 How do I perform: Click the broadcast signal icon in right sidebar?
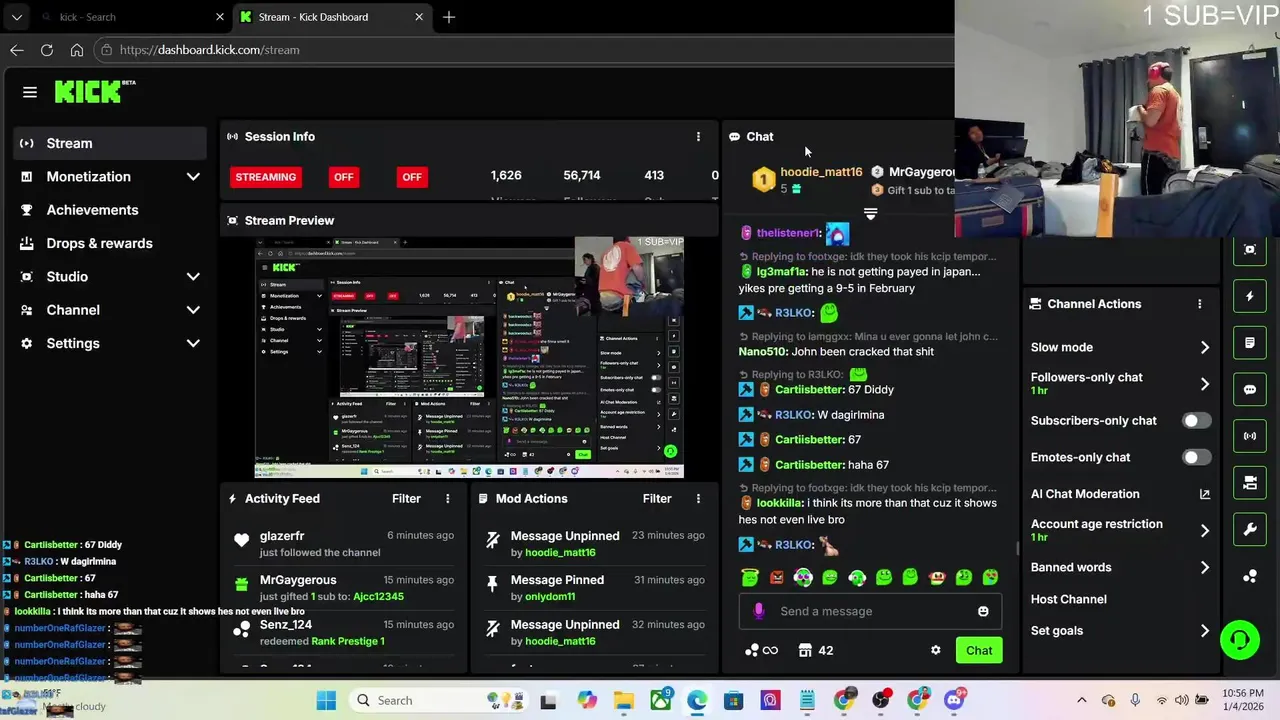click(1250, 436)
